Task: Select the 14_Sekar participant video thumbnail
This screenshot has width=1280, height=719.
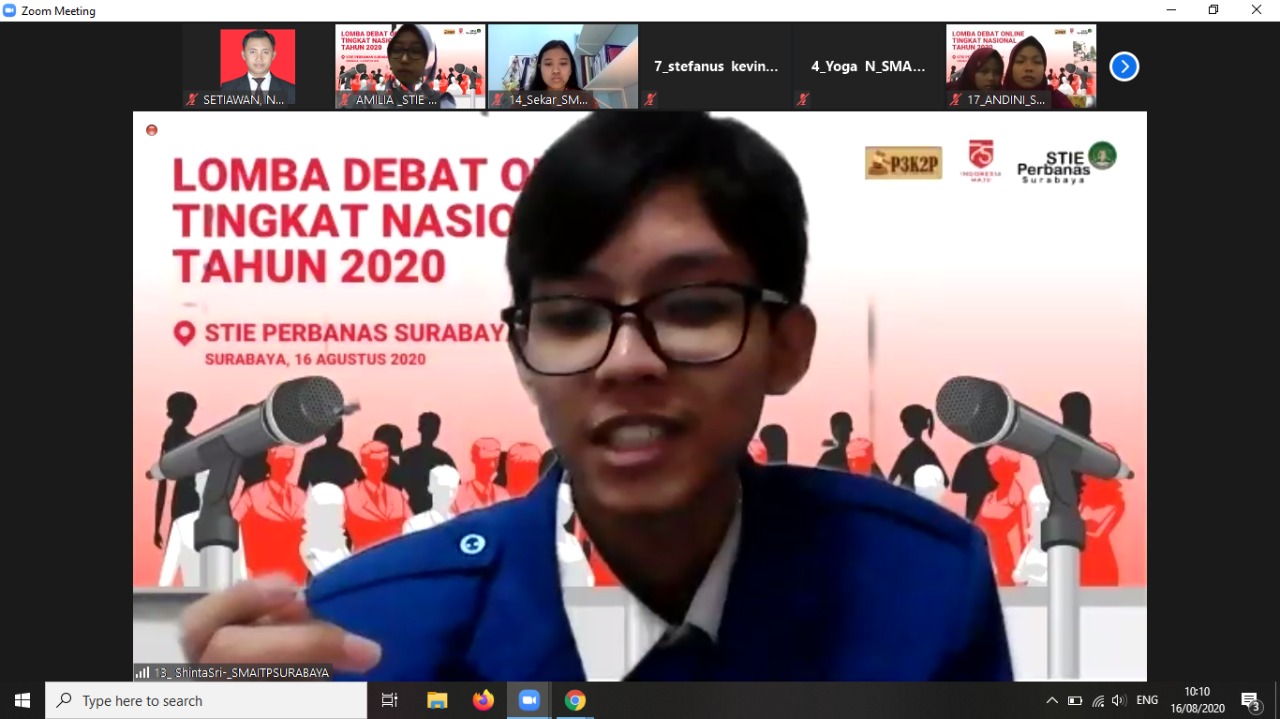Action: click(x=563, y=66)
